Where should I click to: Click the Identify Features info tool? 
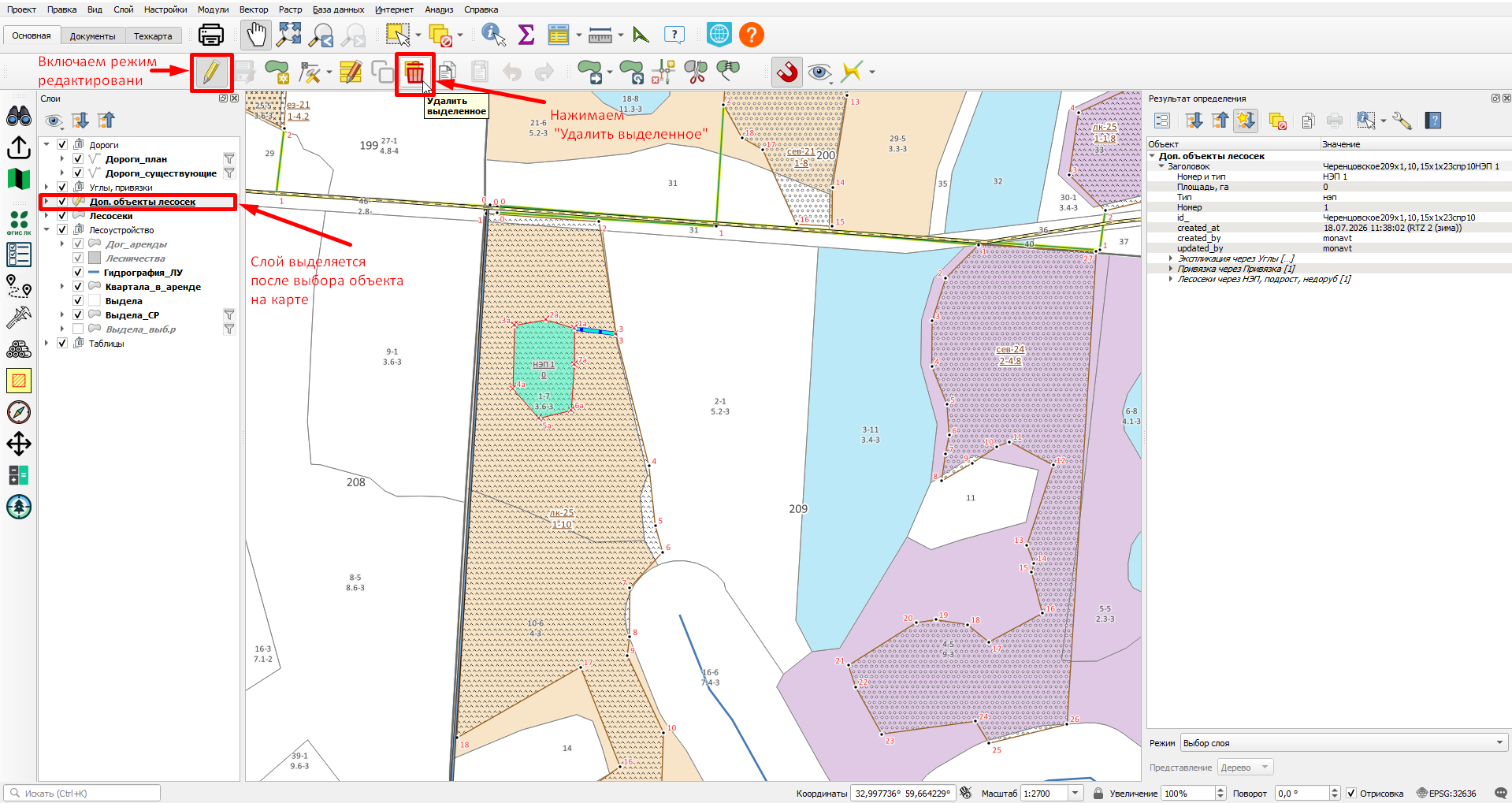point(493,35)
